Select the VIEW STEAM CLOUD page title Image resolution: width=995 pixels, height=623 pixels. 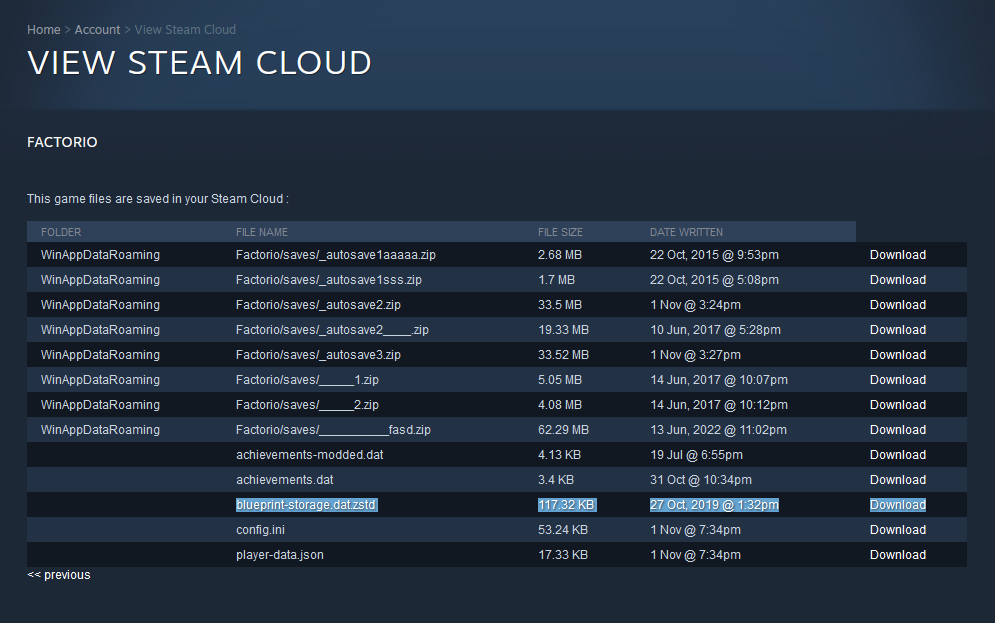(199, 63)
